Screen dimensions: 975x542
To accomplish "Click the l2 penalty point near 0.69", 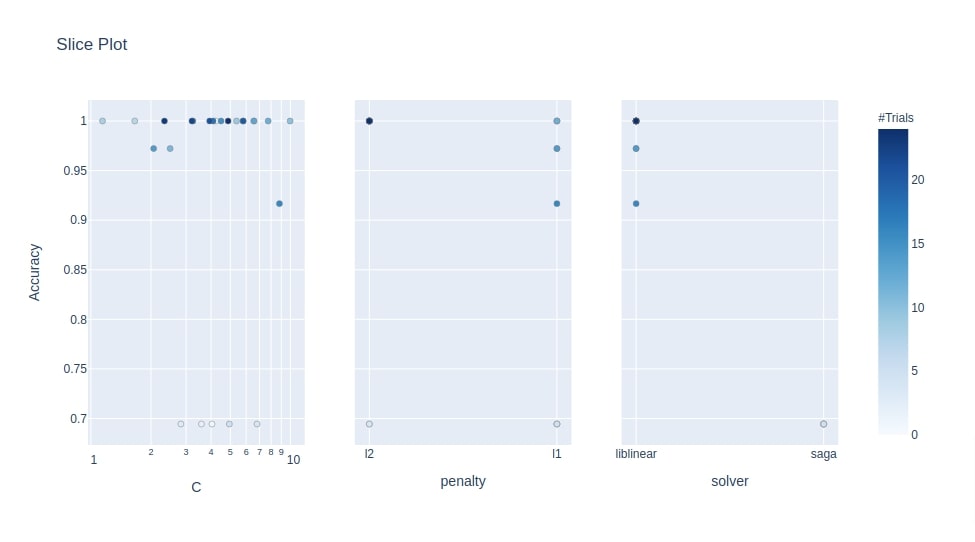I will pyautogui.click(x=369, y=424).
